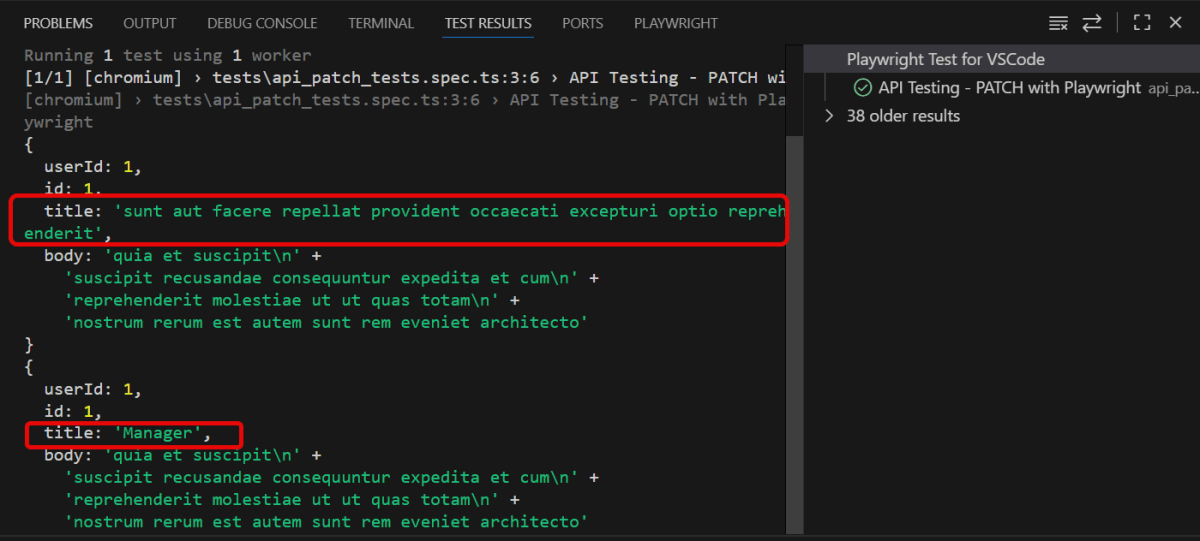Click the title 'Manager' output line
This screenshot has height=541, width=1200.
click(128, 434)
